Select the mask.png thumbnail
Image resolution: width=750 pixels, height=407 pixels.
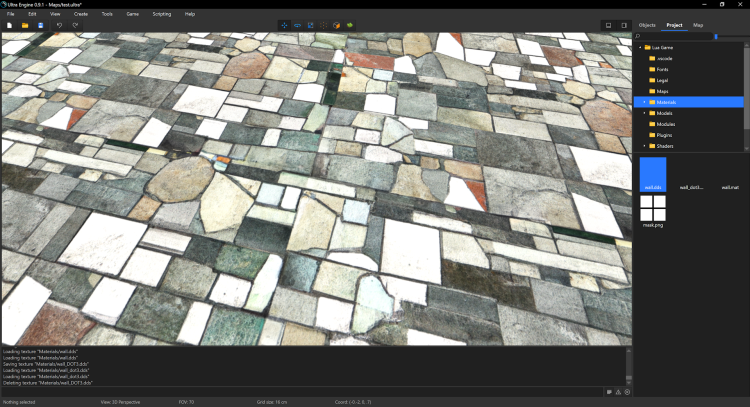point(653,210)
